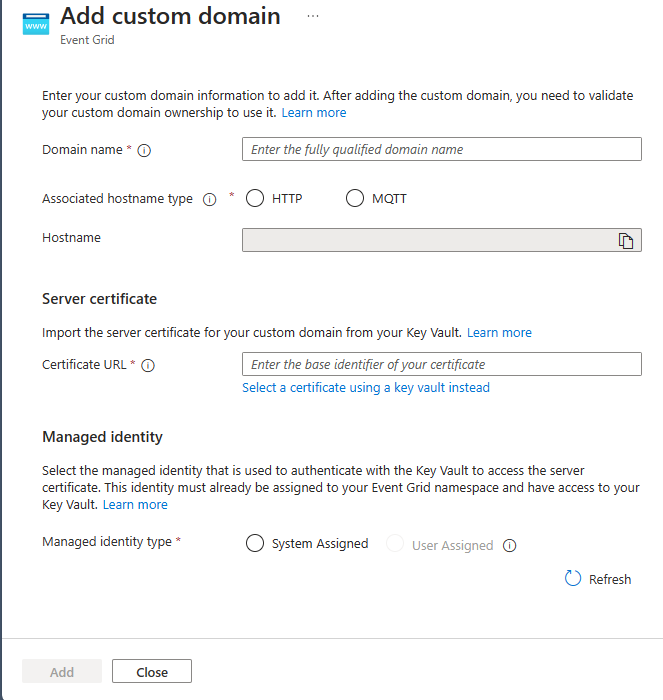The image size is (663, 700).
Task: Open Learn more about custom domain validation
Action: (x=314, y=113)
